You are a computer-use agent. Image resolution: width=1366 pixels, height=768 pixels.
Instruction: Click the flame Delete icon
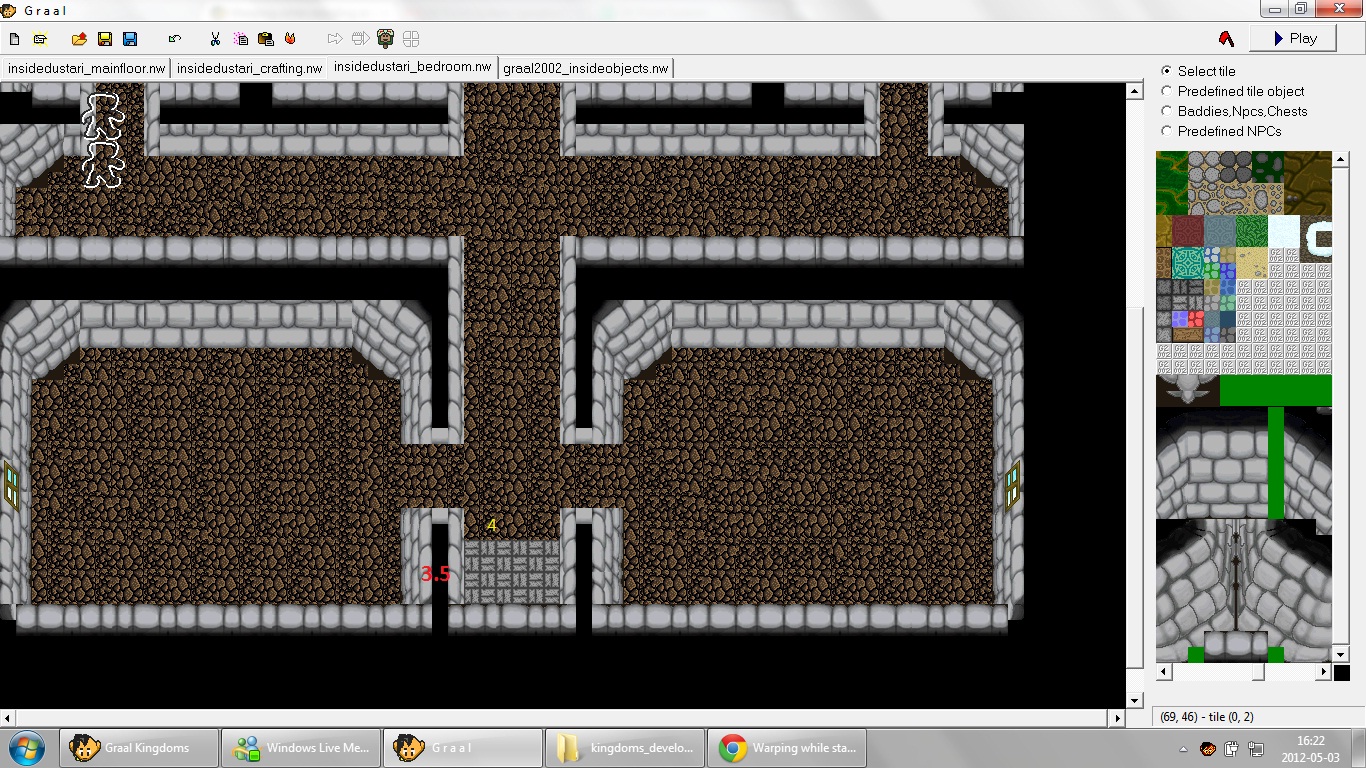[291, 39]
